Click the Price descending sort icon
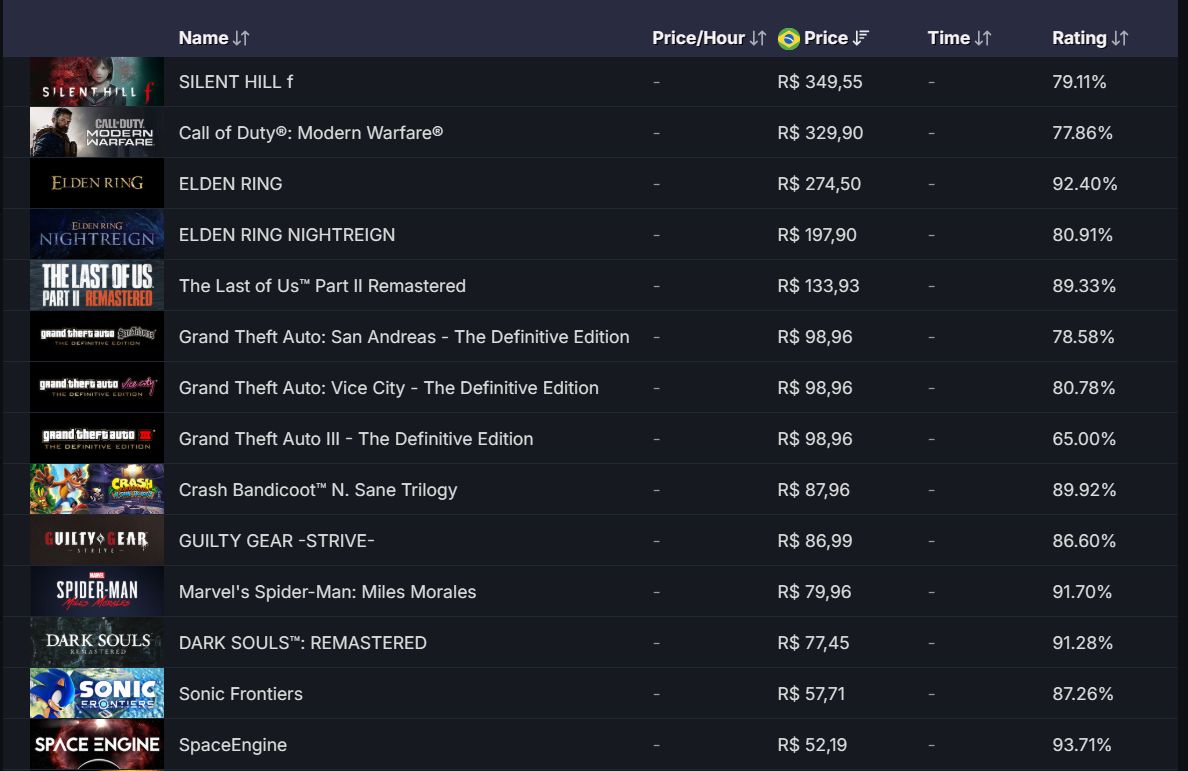Image resolution: width=1188 pixels, height=771 pixels. tap(861, 38)
